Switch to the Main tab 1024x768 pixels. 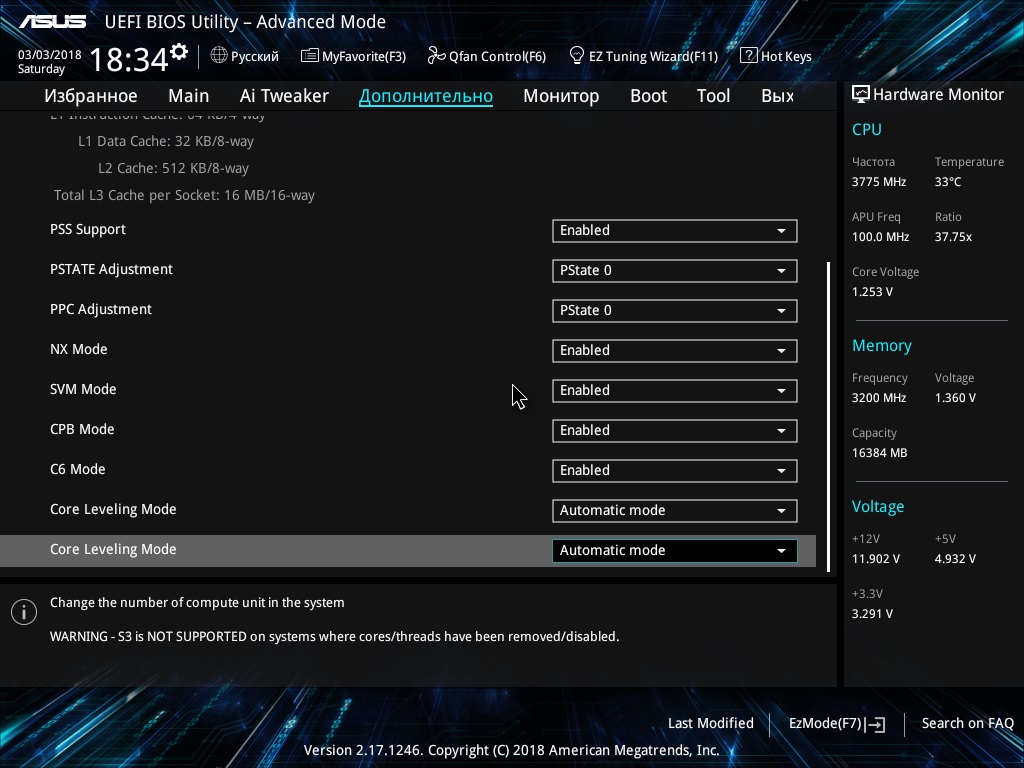pyautogui.click(x=189, y=96)
